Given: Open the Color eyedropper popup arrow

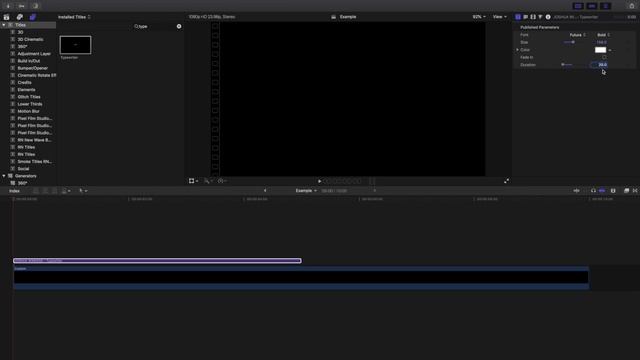Looking at the screenshot, I should (x=610, y=50).
